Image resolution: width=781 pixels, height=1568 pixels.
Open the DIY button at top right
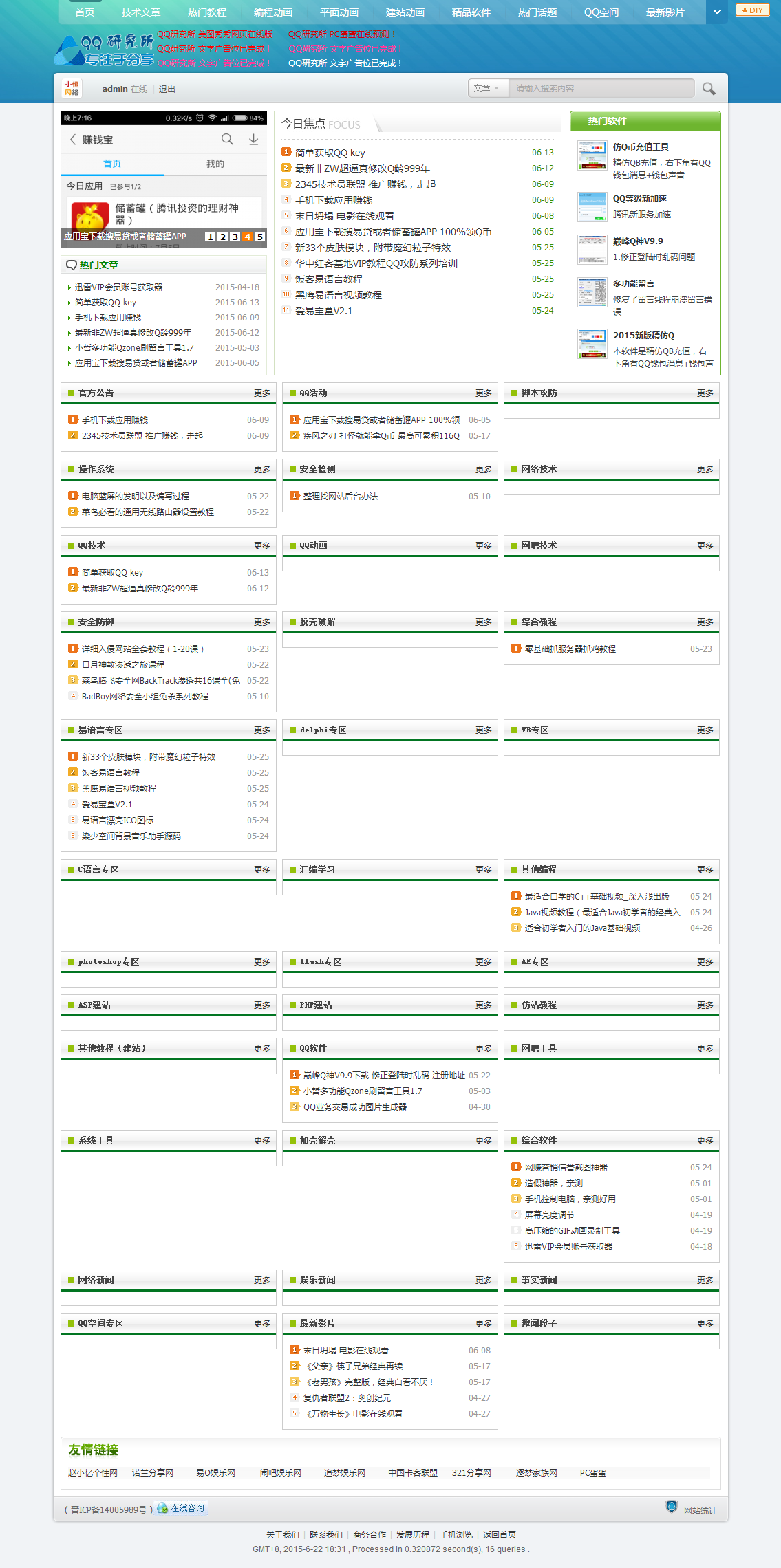click(753, 10)
